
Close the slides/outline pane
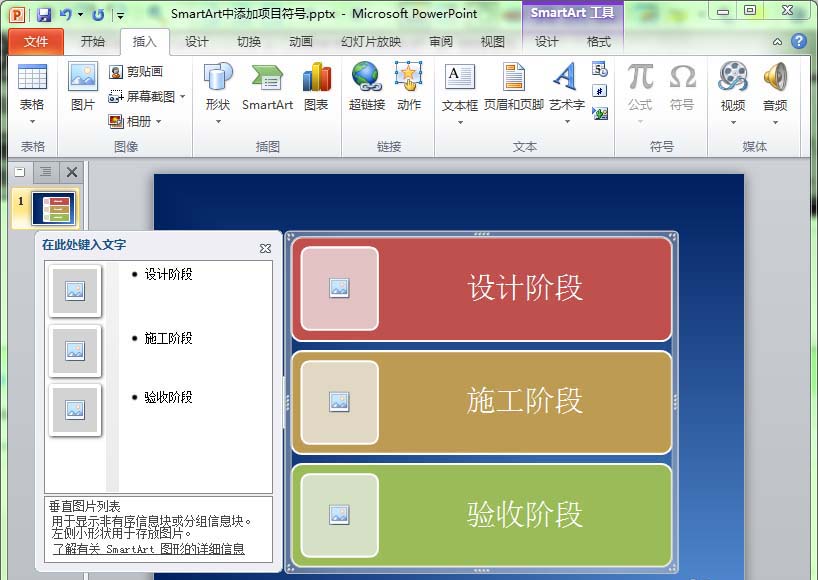tap(72, 172)
